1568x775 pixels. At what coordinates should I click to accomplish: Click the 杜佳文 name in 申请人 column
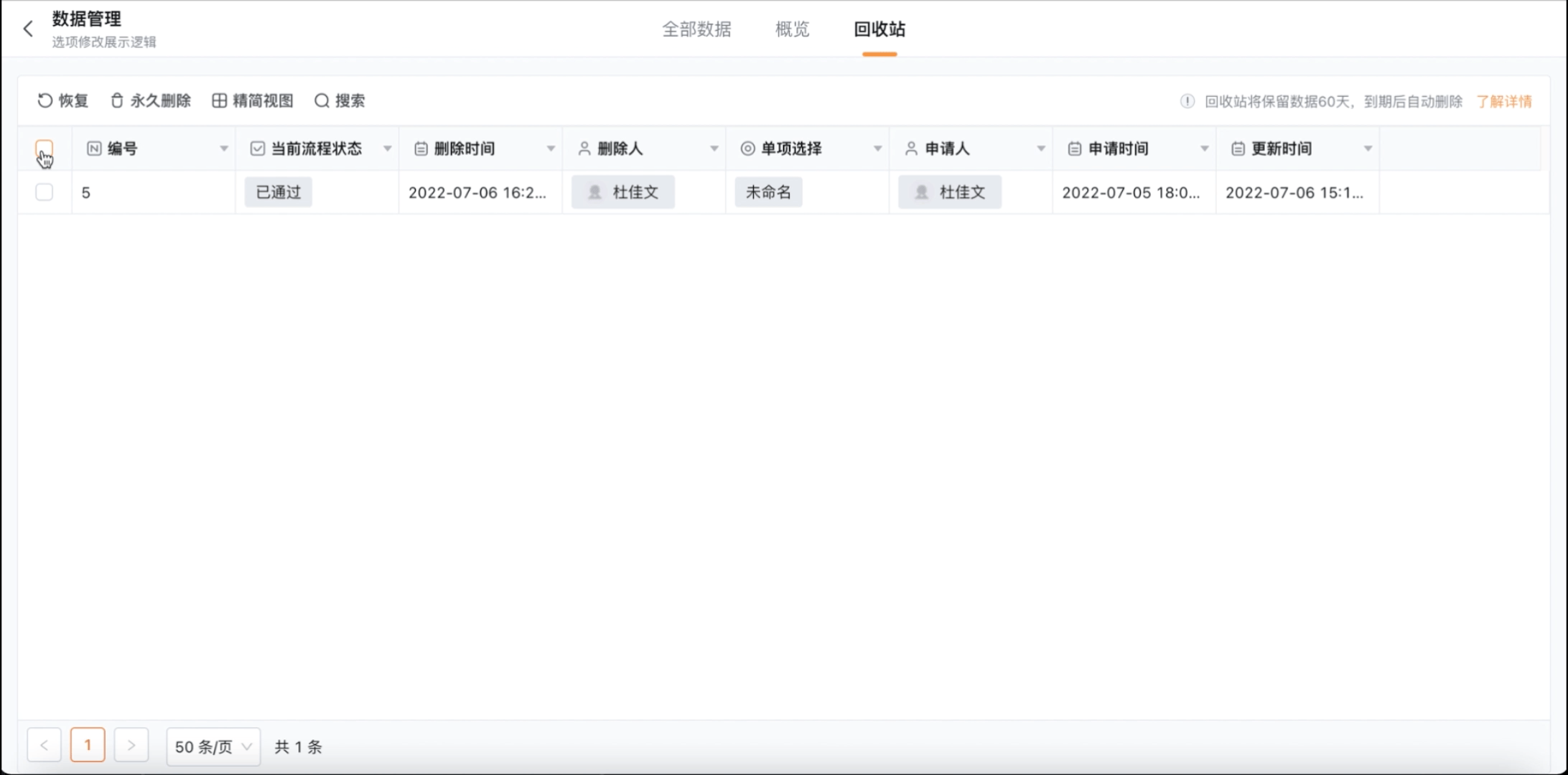pos(962,192)
